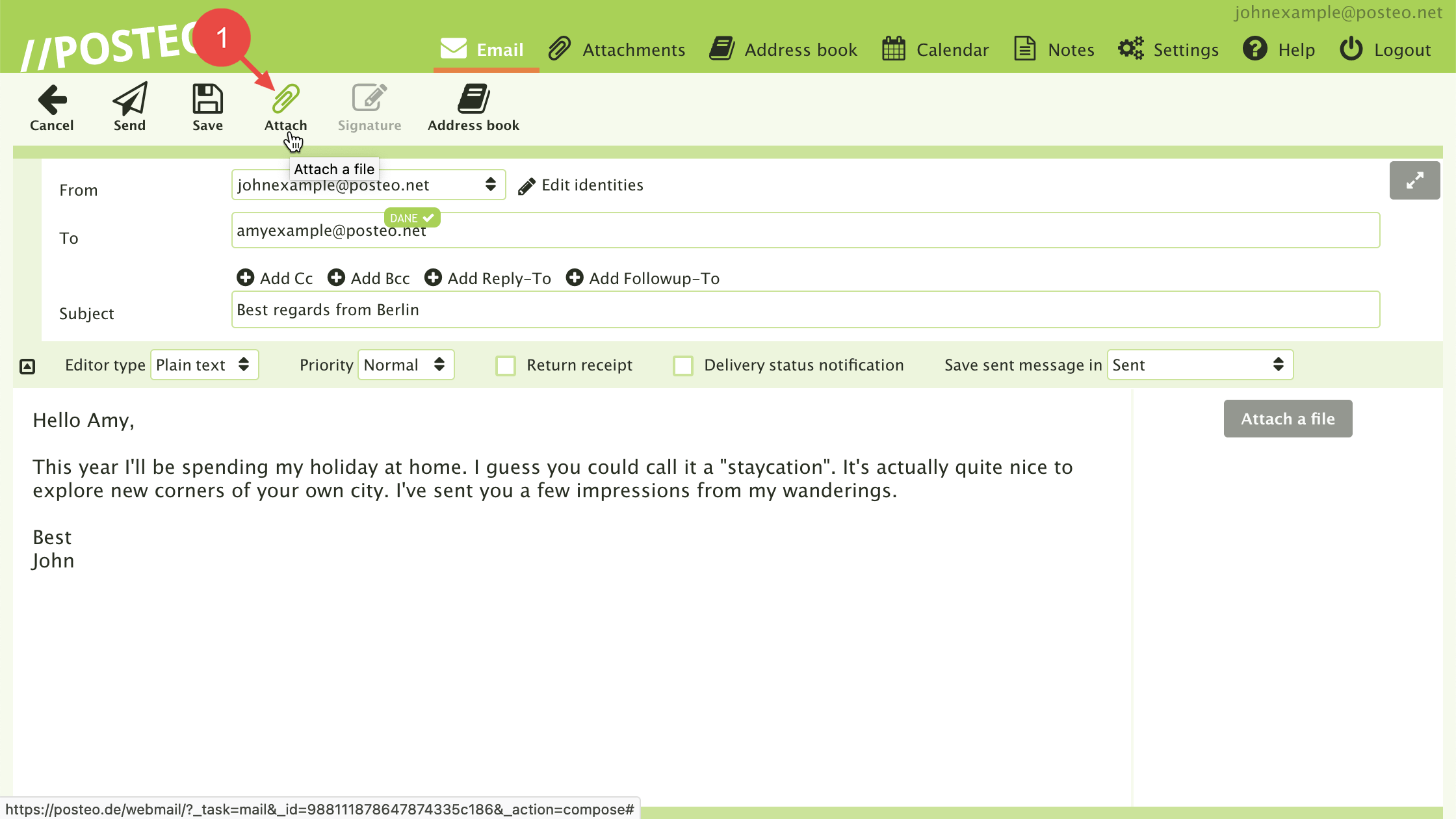
Task: Click the Edit identities pencil icon
Action: click(x=526, y=186)
